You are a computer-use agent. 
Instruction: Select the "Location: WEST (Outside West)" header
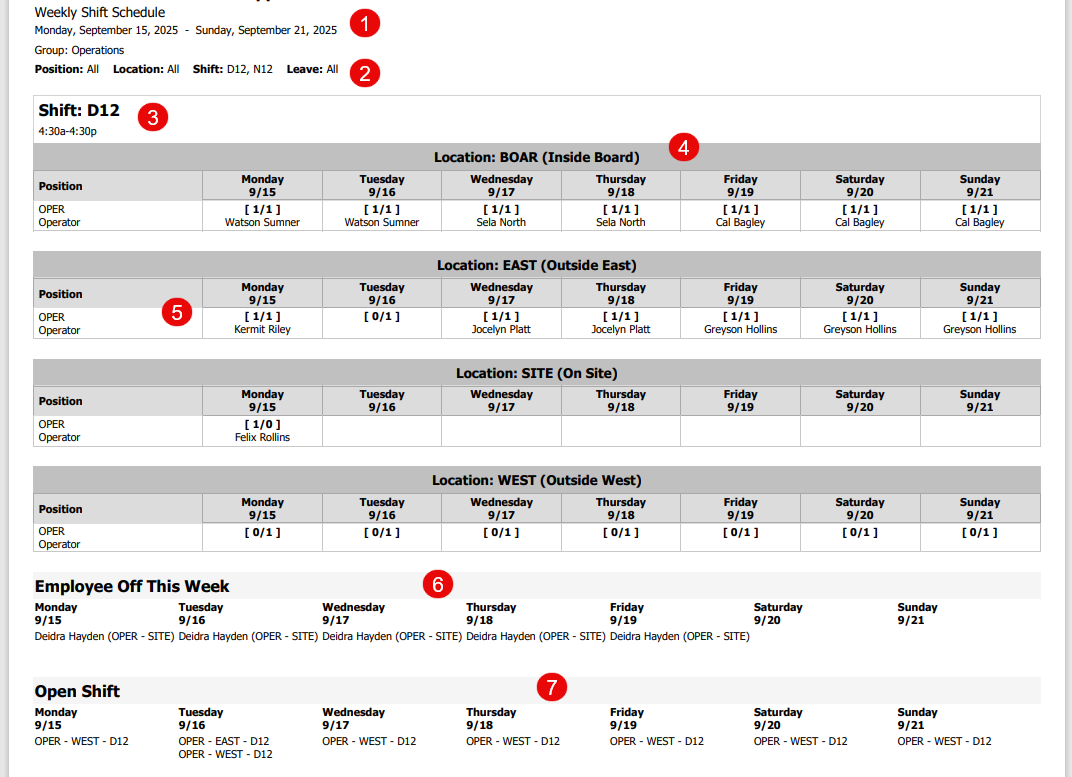(537, 480)
